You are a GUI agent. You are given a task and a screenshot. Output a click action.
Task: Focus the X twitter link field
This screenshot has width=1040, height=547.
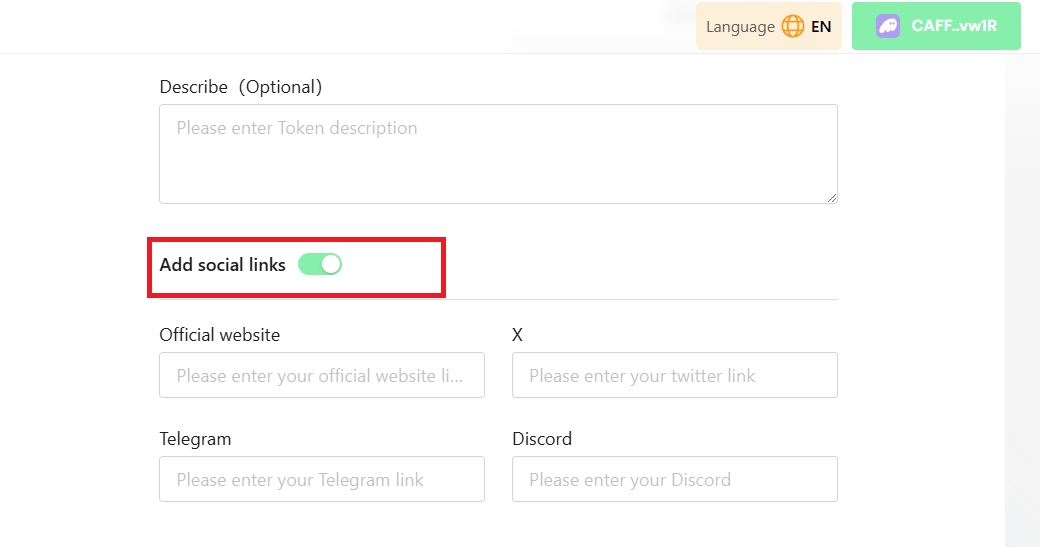(675, 375)
